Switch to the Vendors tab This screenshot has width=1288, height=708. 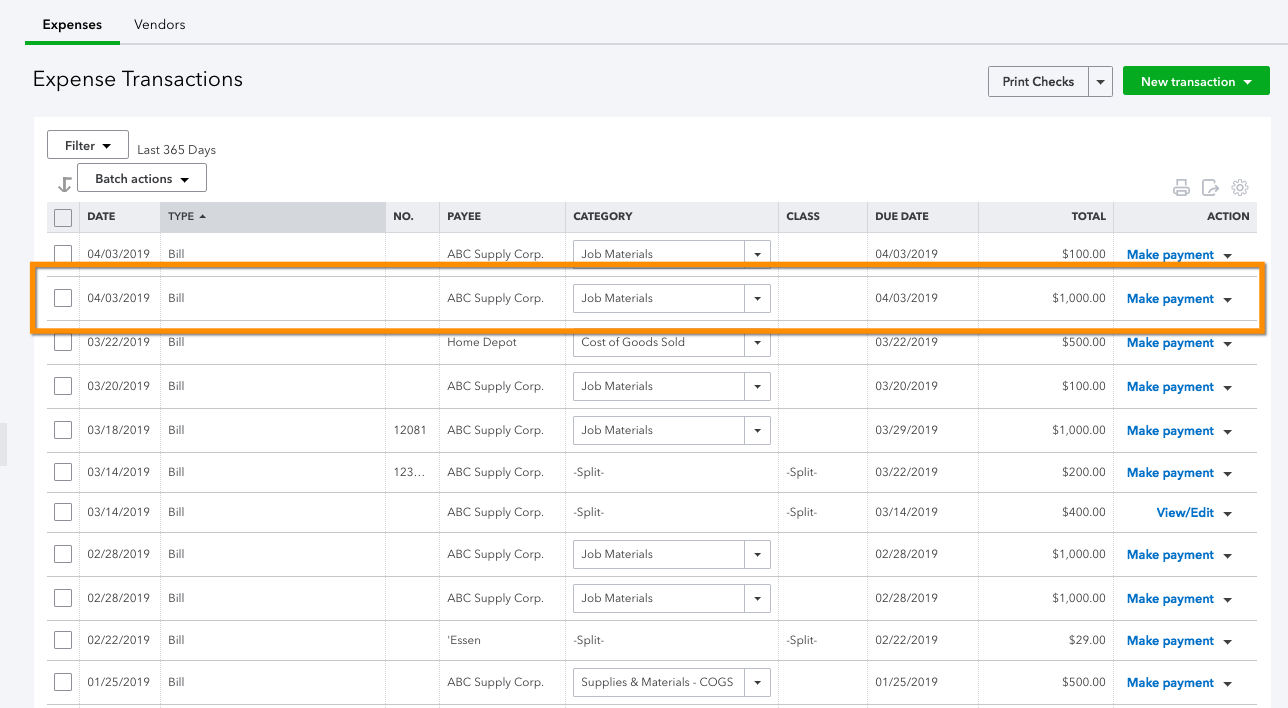click(x=160, y=24)
